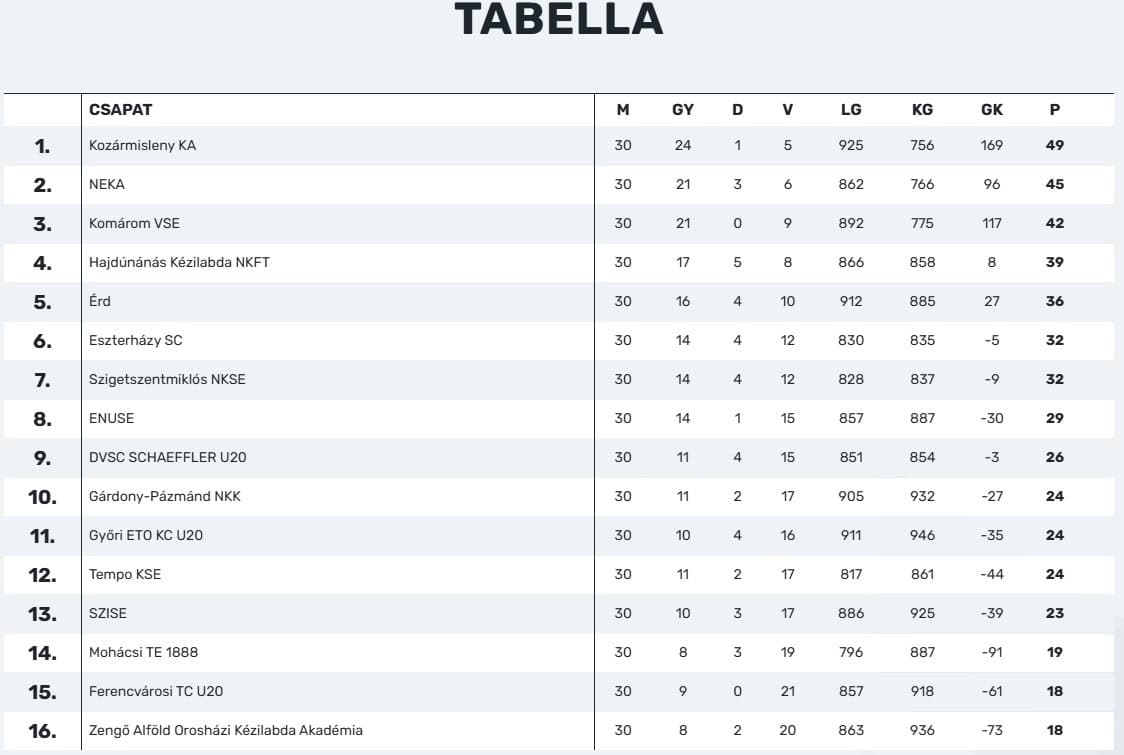Click the Érd team name
The image size is (1124, 755).
point(100,301)
